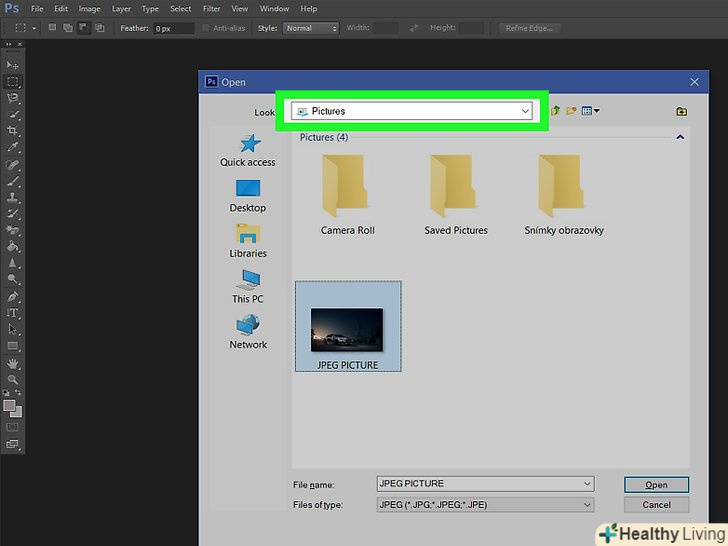Click the Up One Level folder icon
This screenshot has width=728, height=546.
[555, 111]
